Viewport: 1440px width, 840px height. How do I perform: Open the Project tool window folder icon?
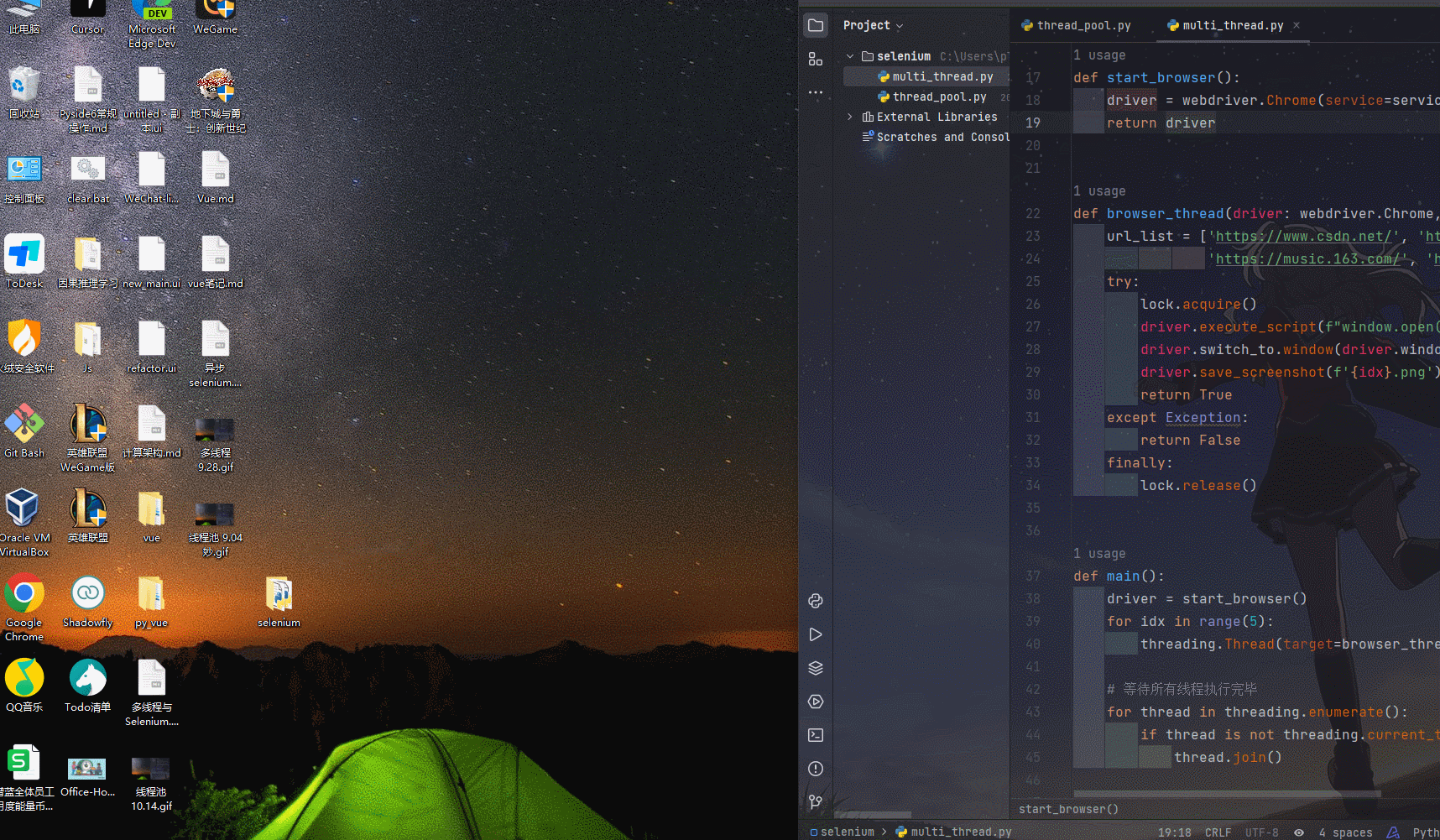[x=816, y=25]
